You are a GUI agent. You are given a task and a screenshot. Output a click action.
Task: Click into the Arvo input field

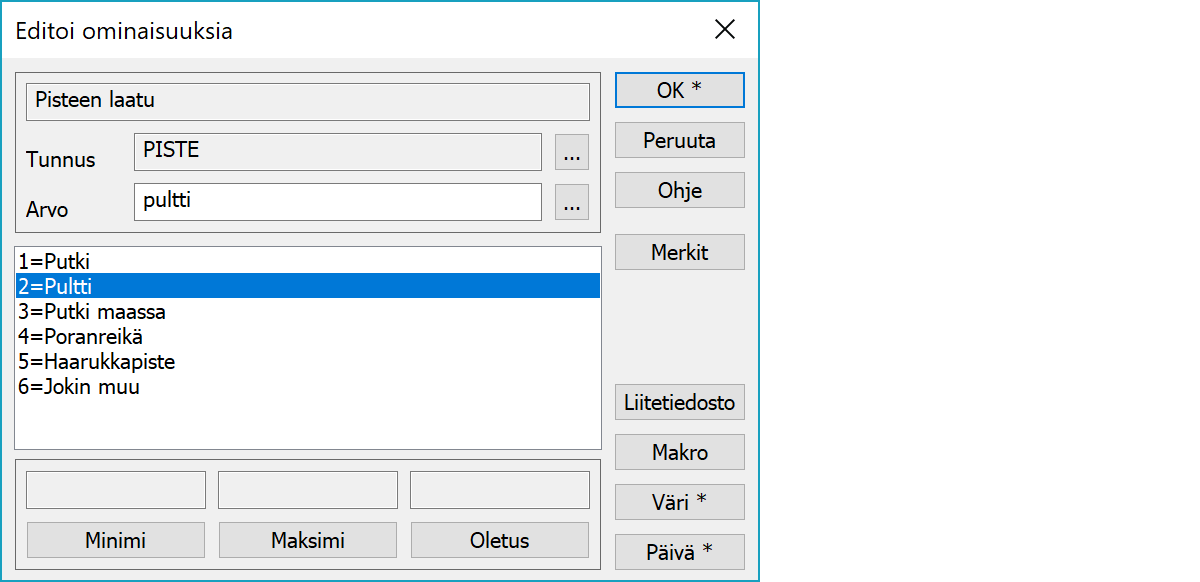point(337,201)
